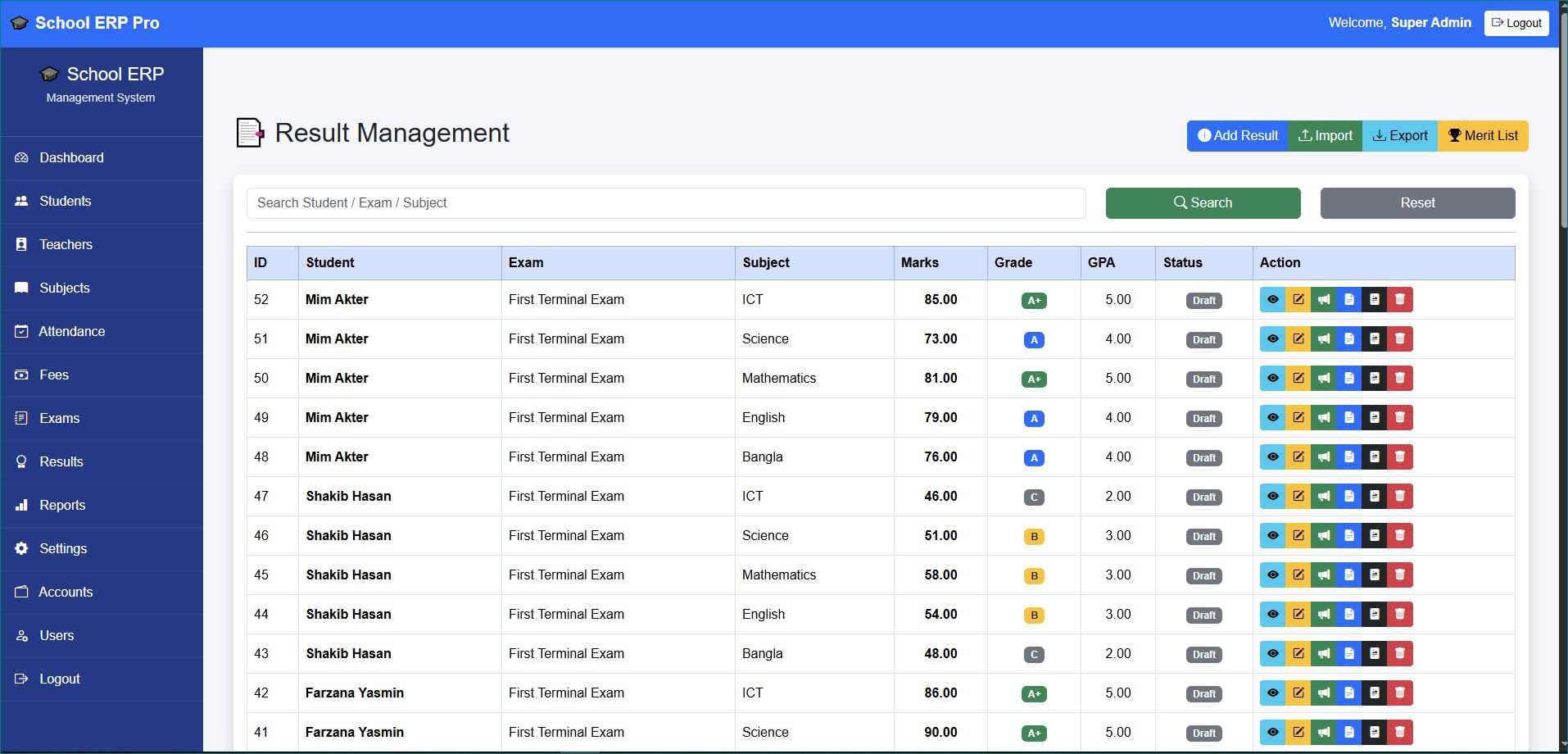Viewport: 1568px width, 754px height.
Task: View result ID 43 with eye icon
Action: (x=1272, y=654)
